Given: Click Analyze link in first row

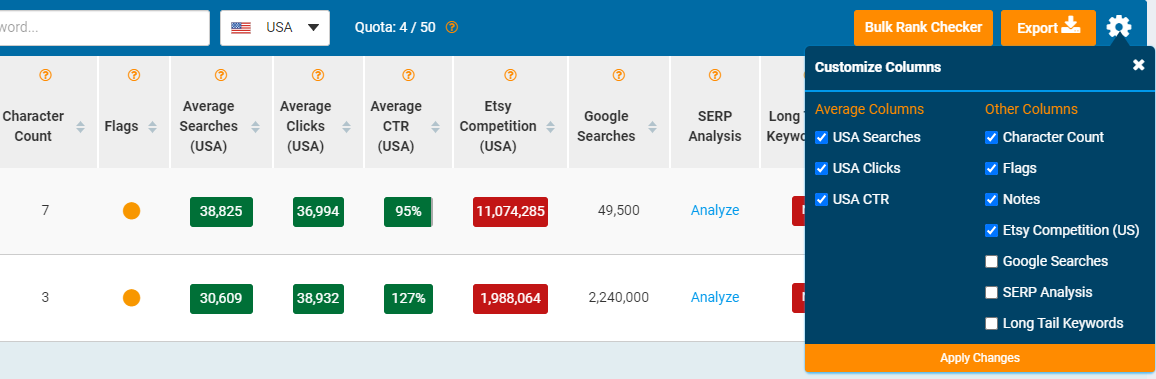Looking at the screenshot, I should point(714,211).
